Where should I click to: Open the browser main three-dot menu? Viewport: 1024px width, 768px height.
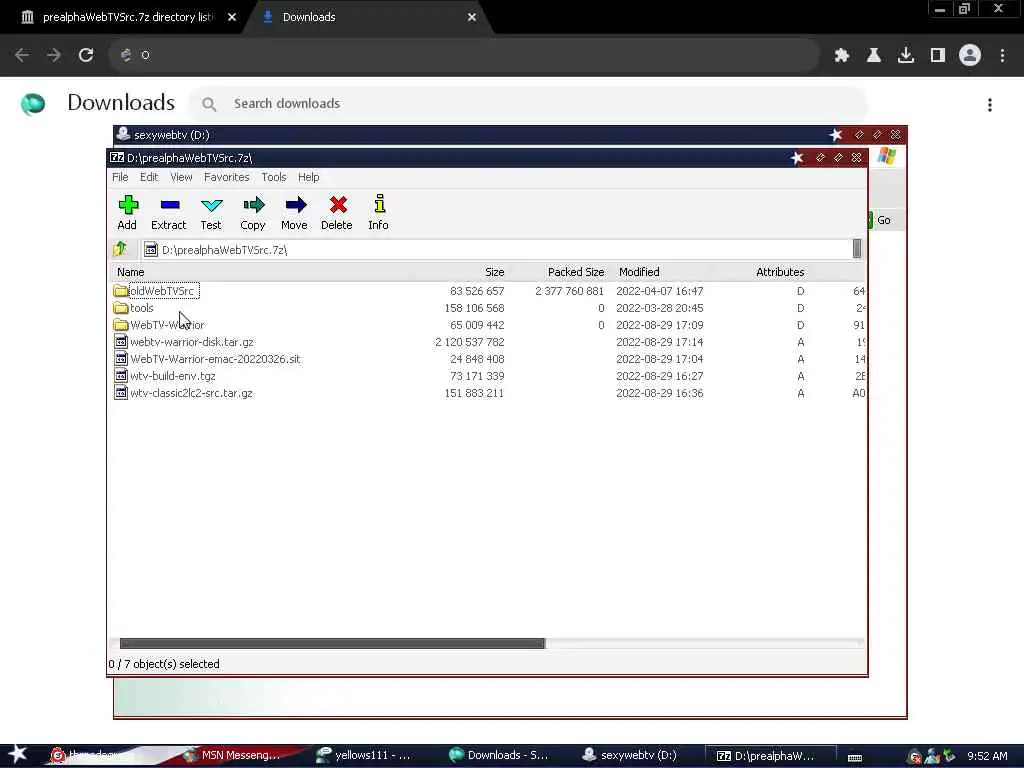1002,55
